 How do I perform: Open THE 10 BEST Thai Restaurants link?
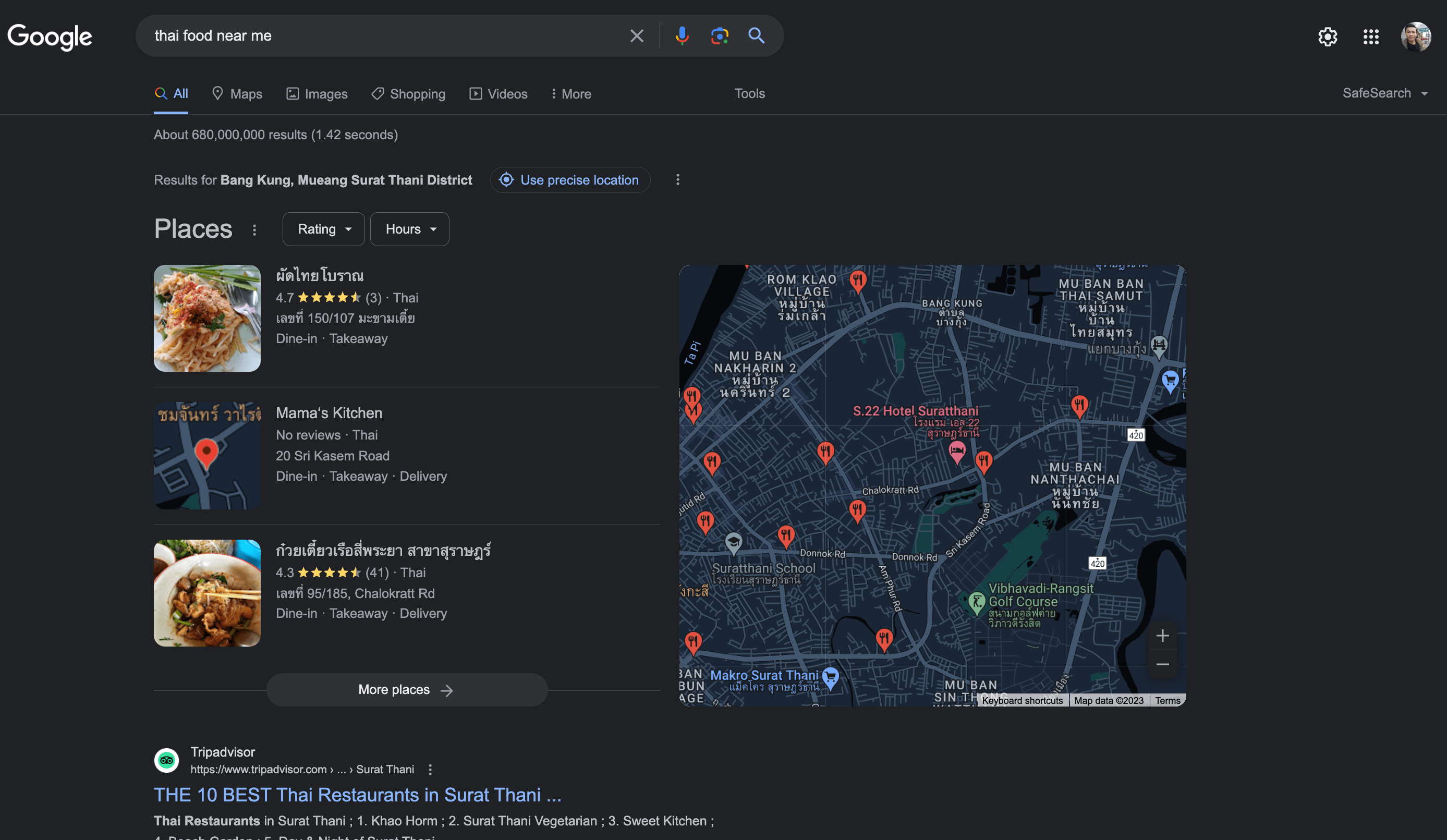click(x=357, y=795)
